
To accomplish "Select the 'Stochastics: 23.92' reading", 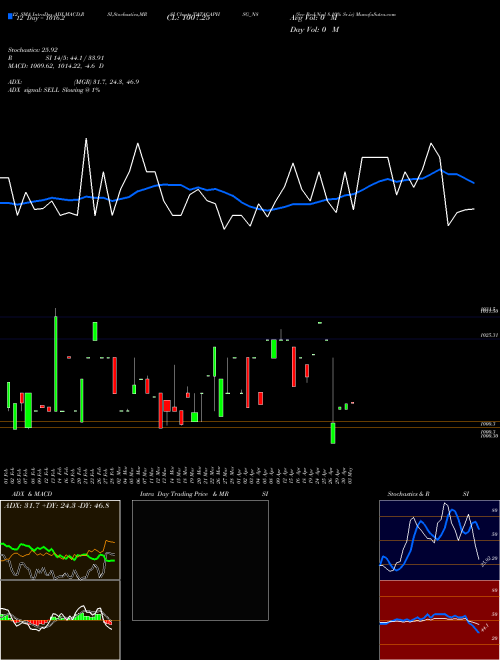I will coord(32,50).
